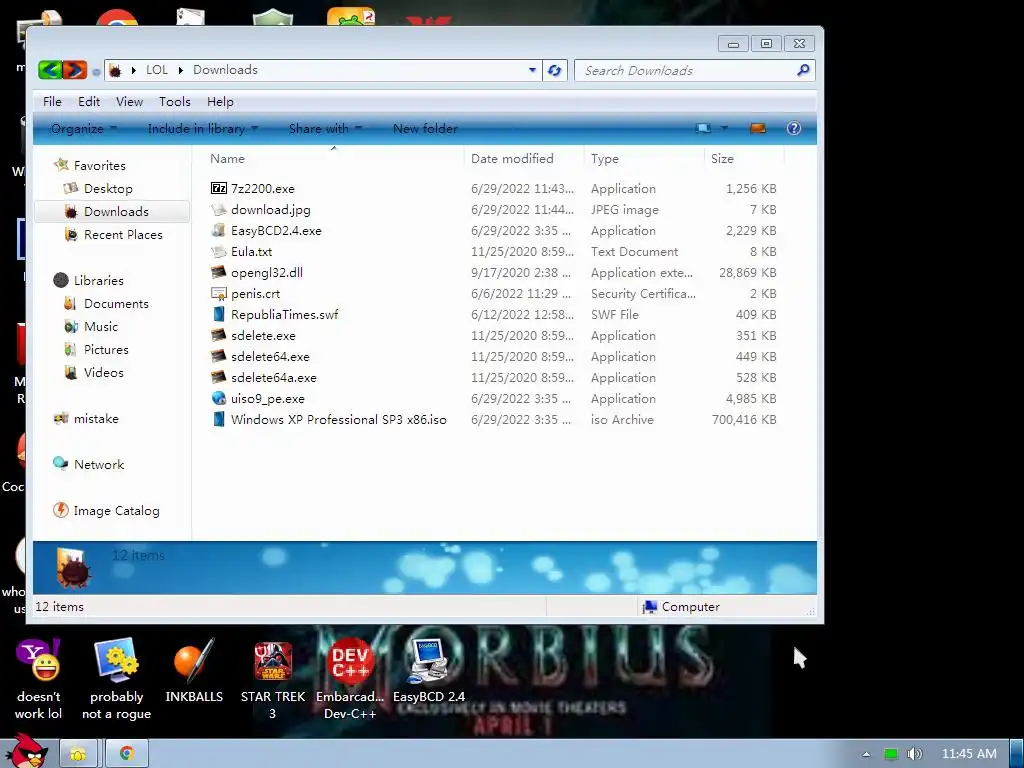Viewport: 1024px width, 768px height.
Task: Go forward with the orange arrow button
Action: coord(74,70)
